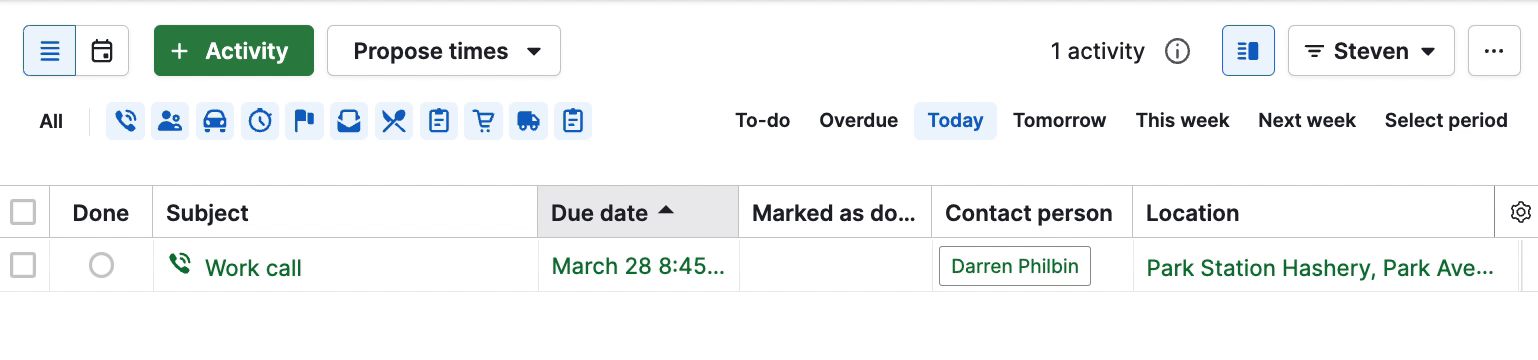Screen dimensions: 1538x360
Task: Filter activities by call type icon
Action: [125, 121]
